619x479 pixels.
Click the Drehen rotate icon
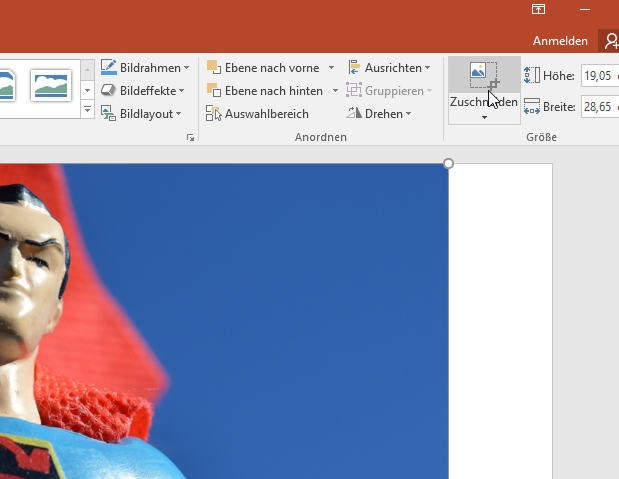point(354,113)
